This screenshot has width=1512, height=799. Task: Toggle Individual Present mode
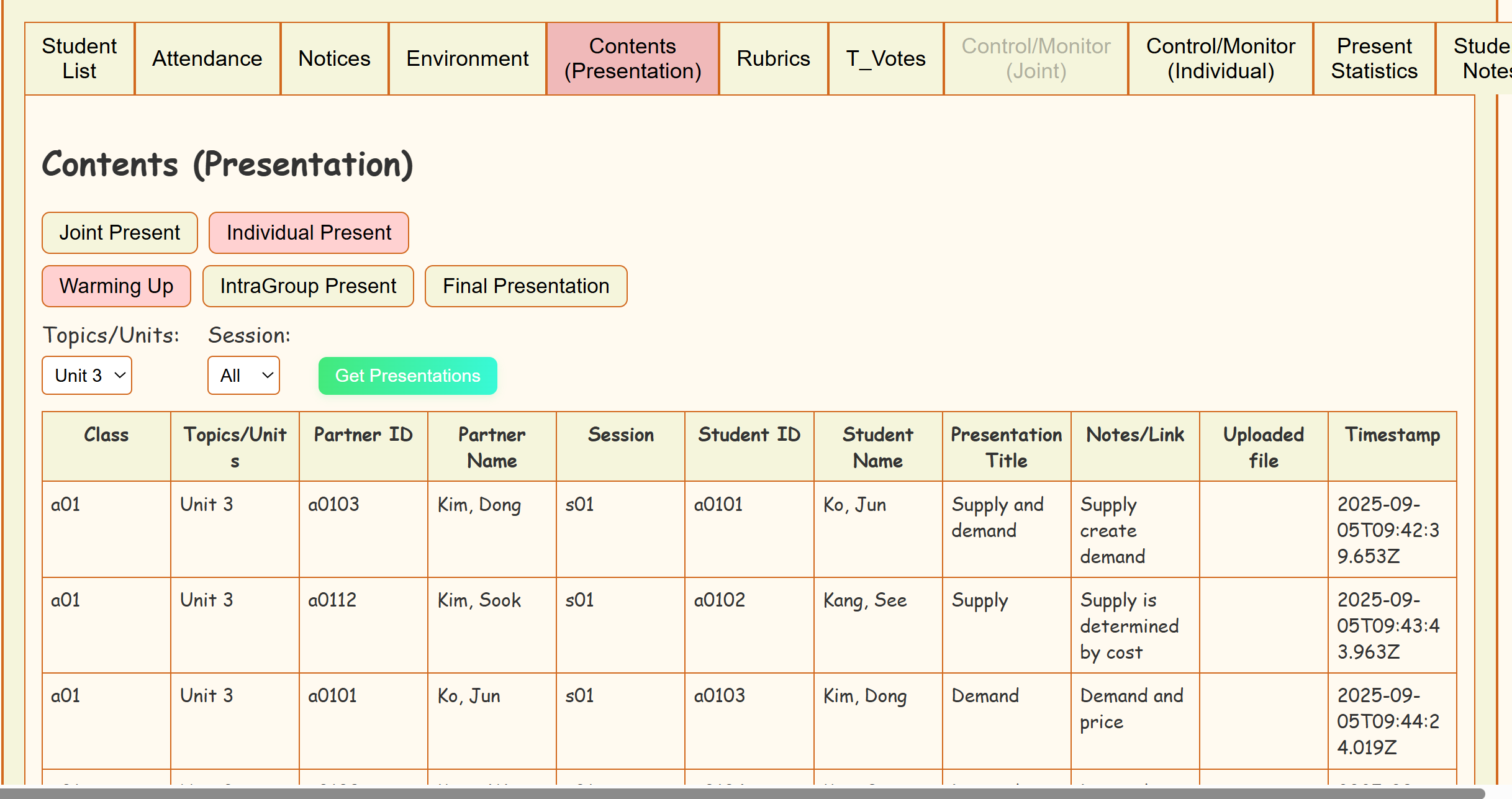click(x=309, y=233)
